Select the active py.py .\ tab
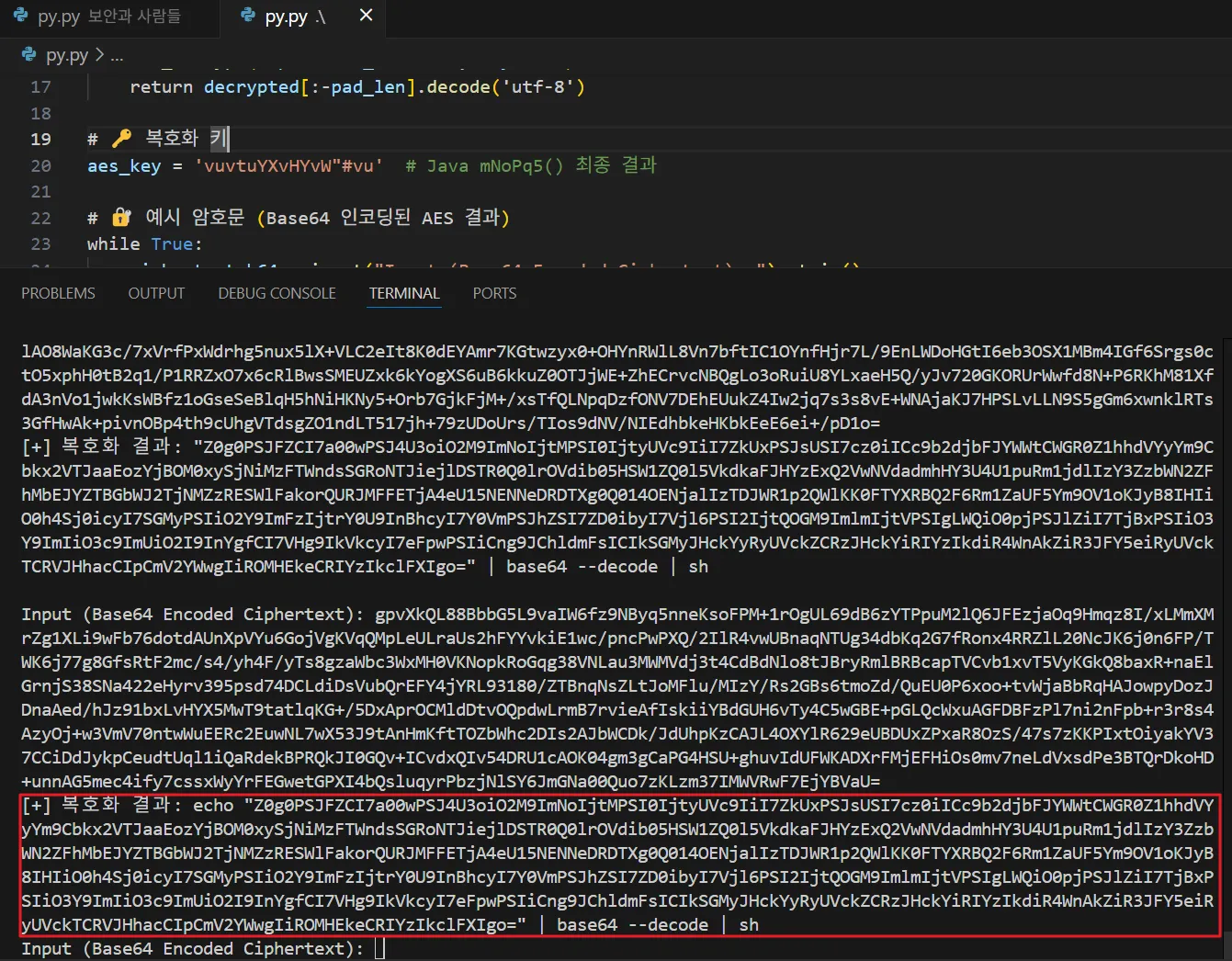1232x961 pixels. [x=303, y=17]
